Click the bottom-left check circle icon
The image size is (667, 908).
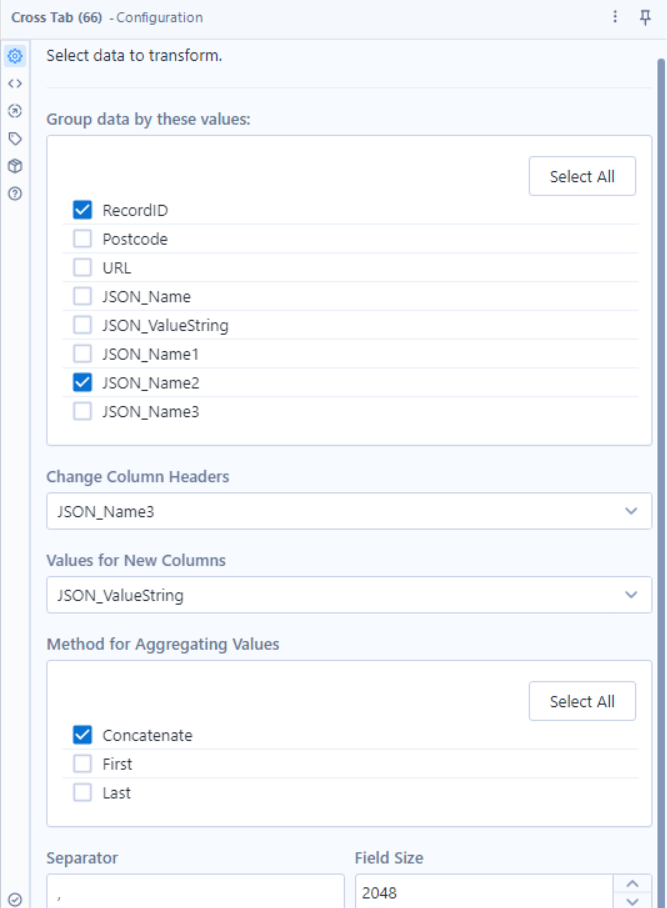click(x=15, y=899)
